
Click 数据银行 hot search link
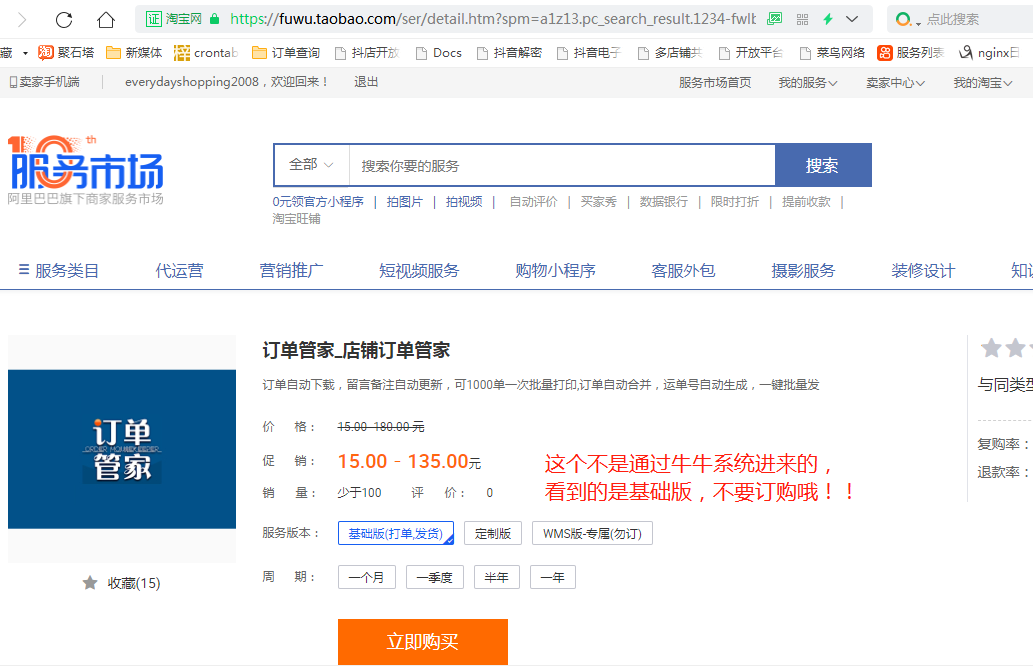pyautogui.click(x=663, y=202)
